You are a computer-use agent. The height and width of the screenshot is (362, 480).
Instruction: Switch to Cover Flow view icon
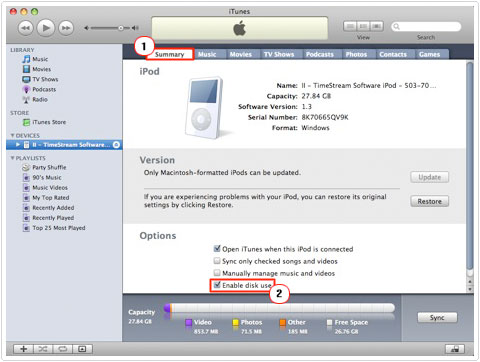coord(377,26)
